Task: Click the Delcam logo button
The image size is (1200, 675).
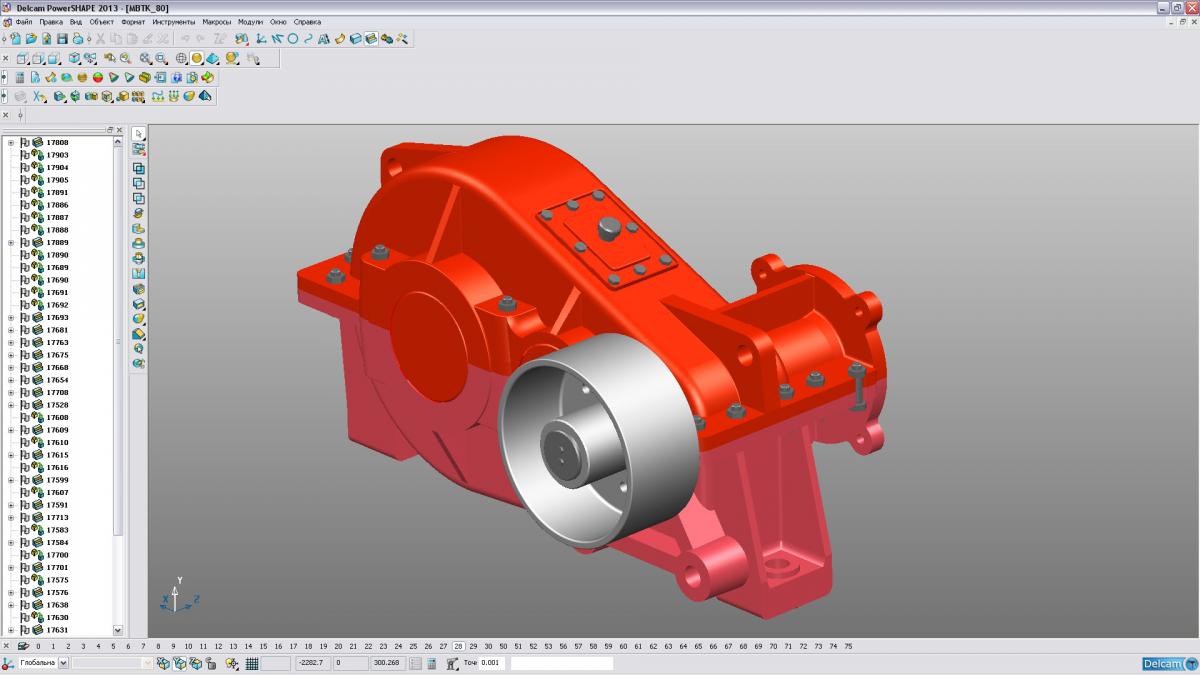Action: pos(1170,663)
